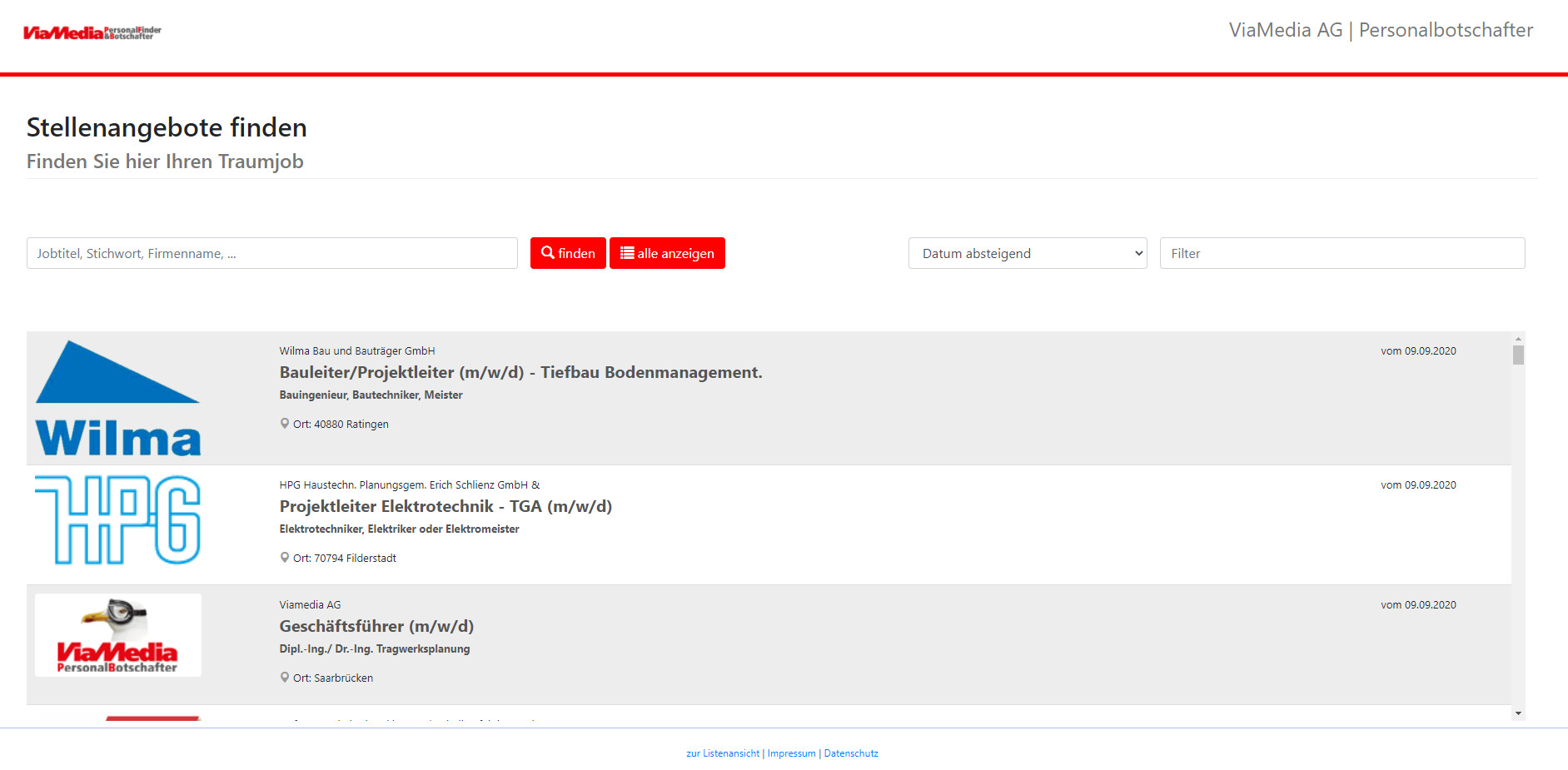Go to zur Listenansicht footer link
Viewport: 1568px width, 770px height.
(x=722, y=753)
